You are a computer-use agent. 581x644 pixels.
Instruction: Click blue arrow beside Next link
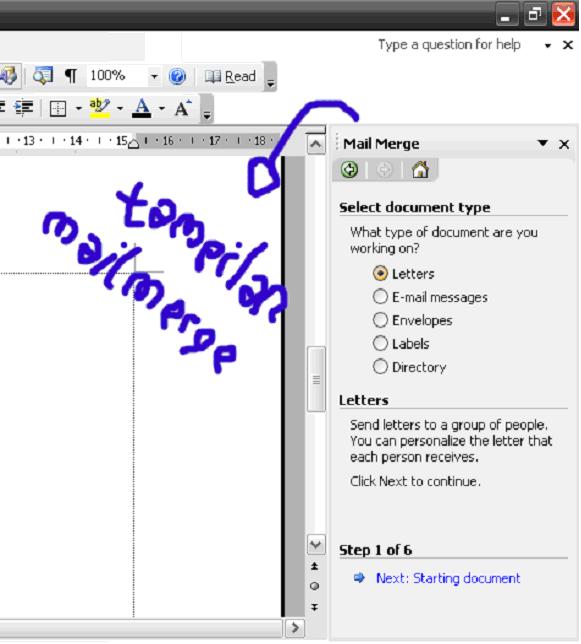coord(359,578)
